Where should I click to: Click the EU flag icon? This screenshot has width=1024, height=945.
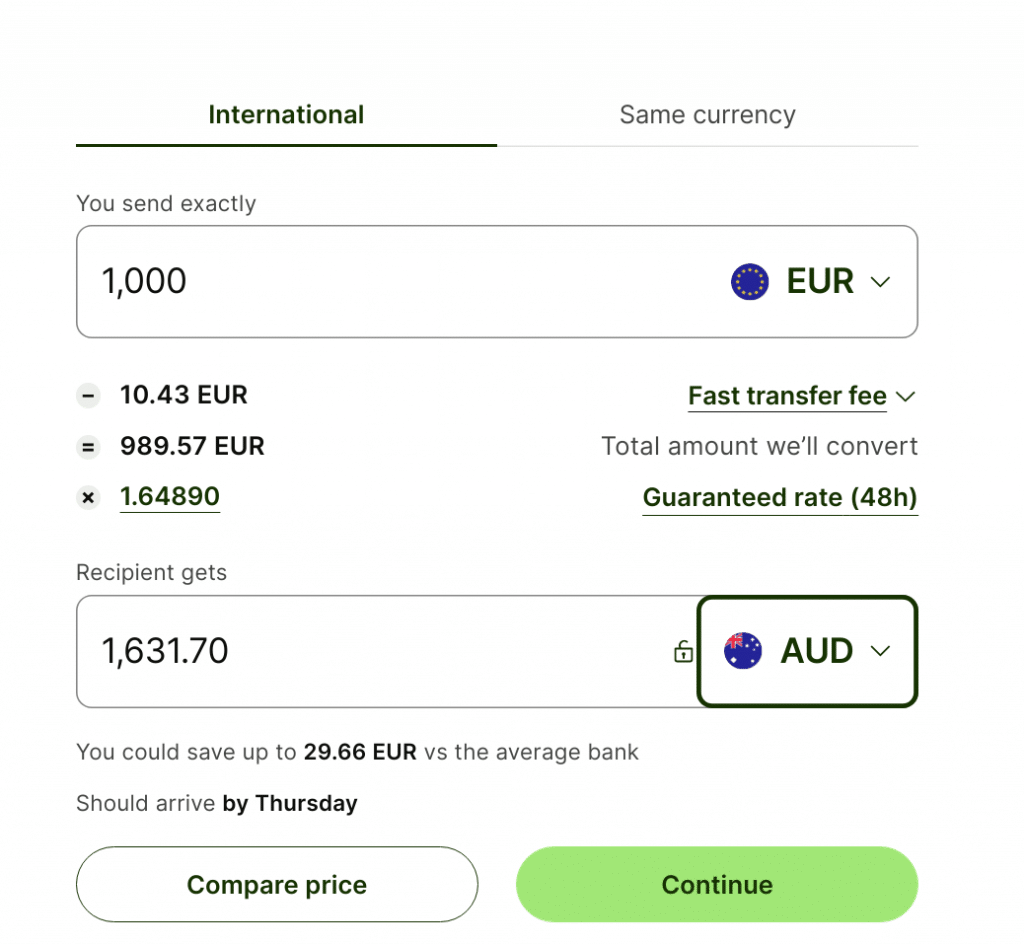(x=750, y=281)
